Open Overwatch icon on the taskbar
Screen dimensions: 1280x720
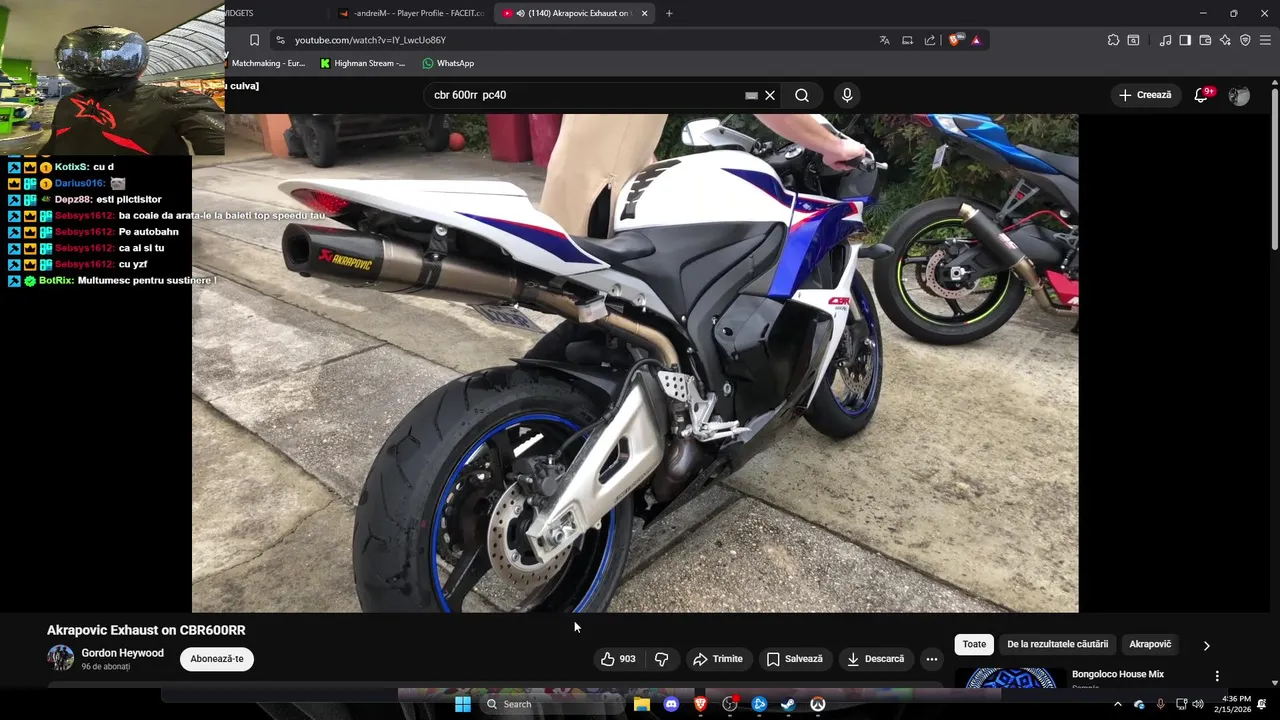click(818, 704)
